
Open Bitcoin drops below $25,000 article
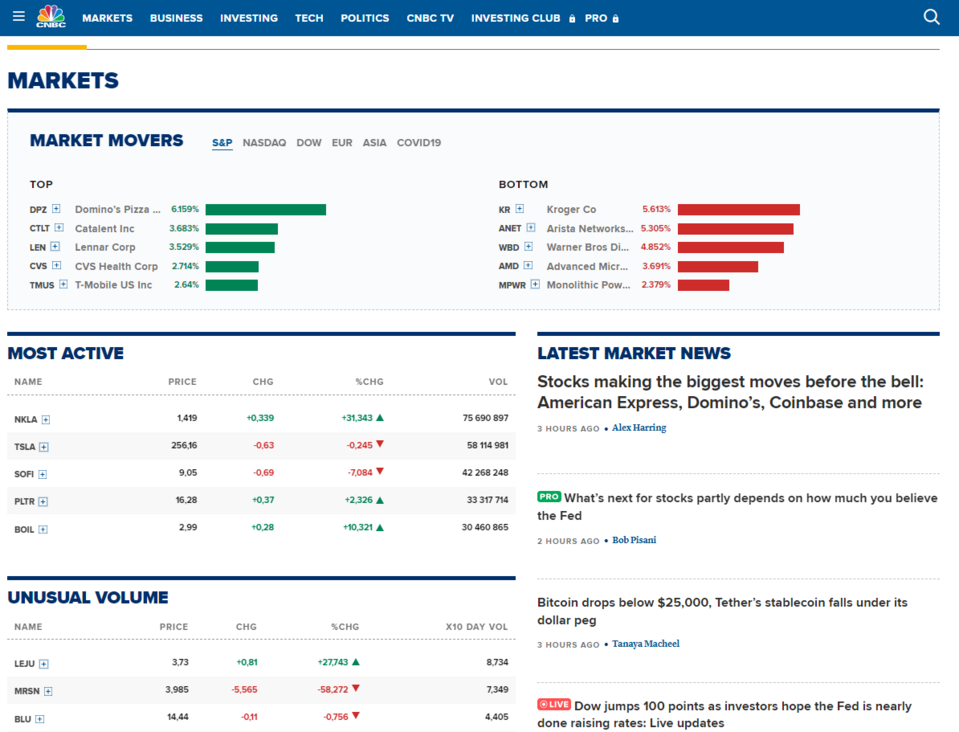click(722, 611)
